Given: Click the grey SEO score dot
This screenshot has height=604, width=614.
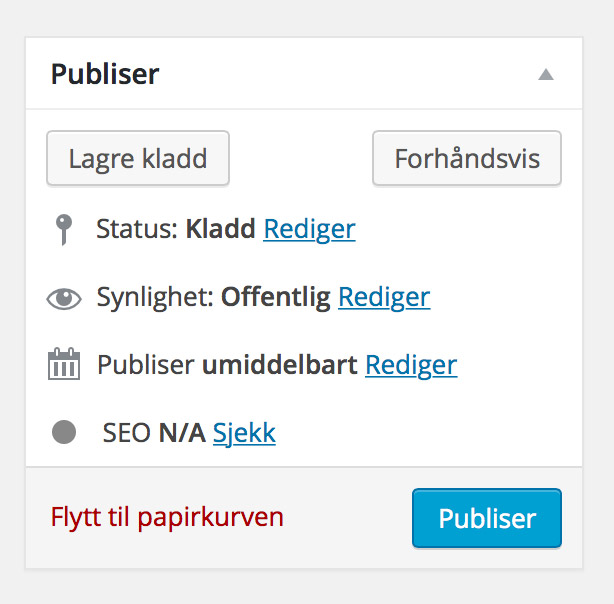Looking at the screenshot, I should pyautogui.click(x=64, y=432).
